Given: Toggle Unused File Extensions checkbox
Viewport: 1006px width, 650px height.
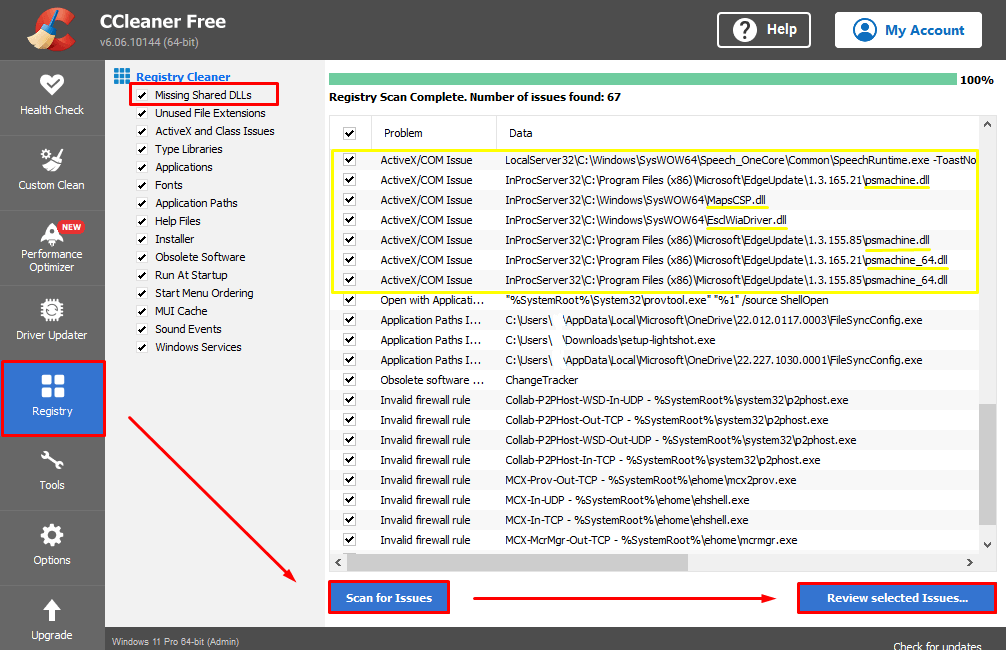Looking at the screenshot, I should click(142, 113).
